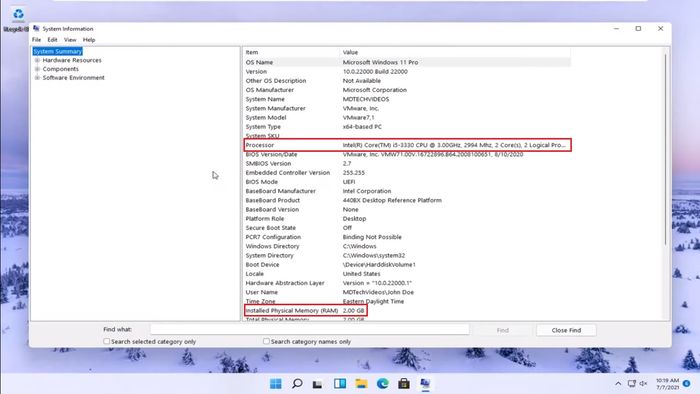Open the network status tray icon

[x=631, y=384]
